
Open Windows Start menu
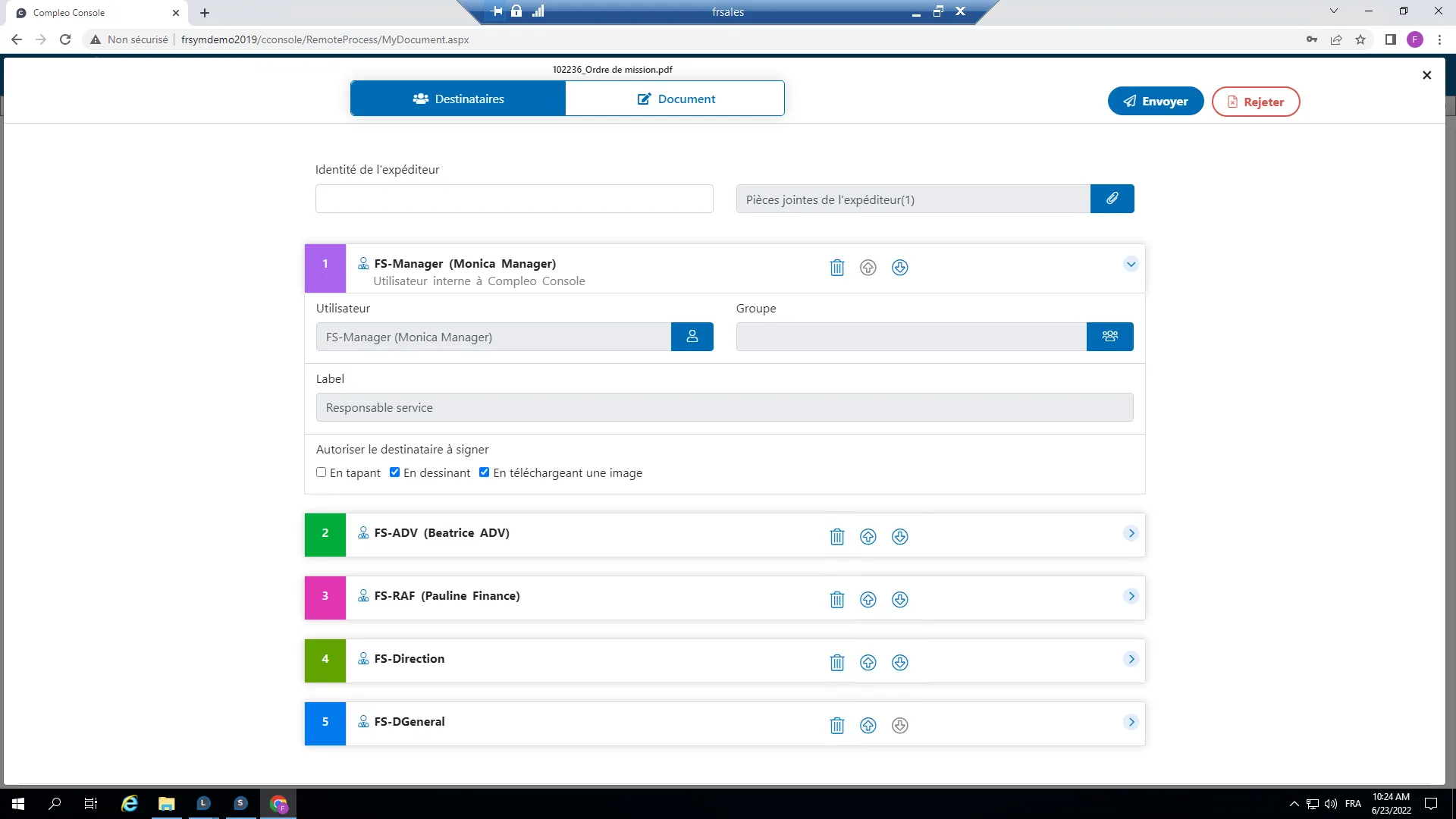[x=18, y=804]
